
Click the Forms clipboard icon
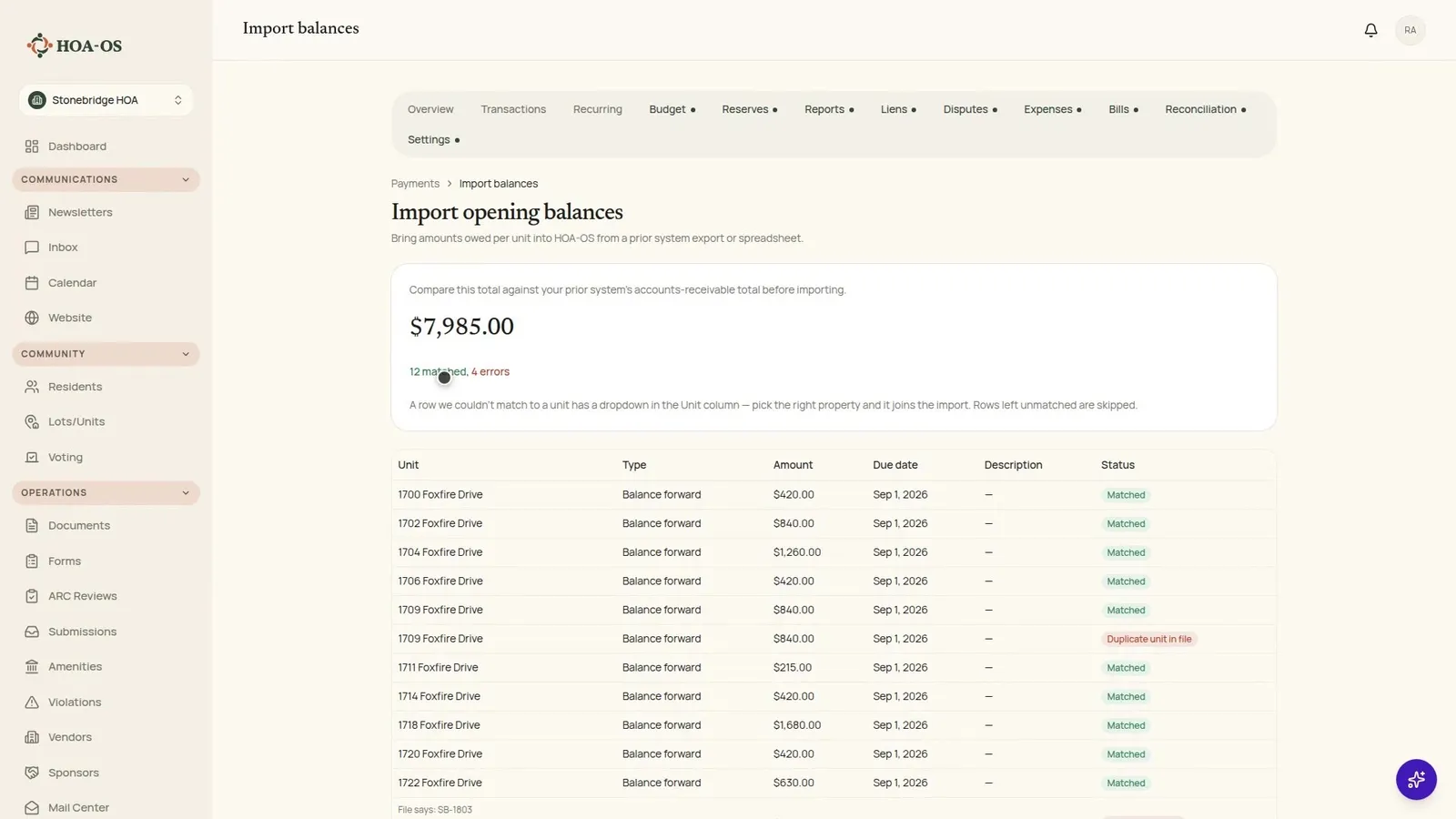coord(32,561)
